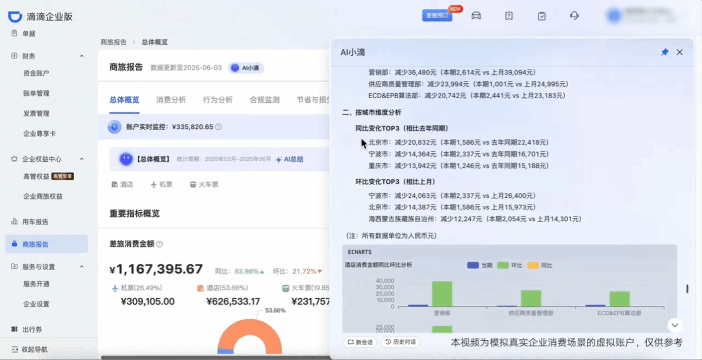Start a 新会话 in AI panel
This screenshot has height=360, width=702.
pyautogui.click(x=360, y=342)
